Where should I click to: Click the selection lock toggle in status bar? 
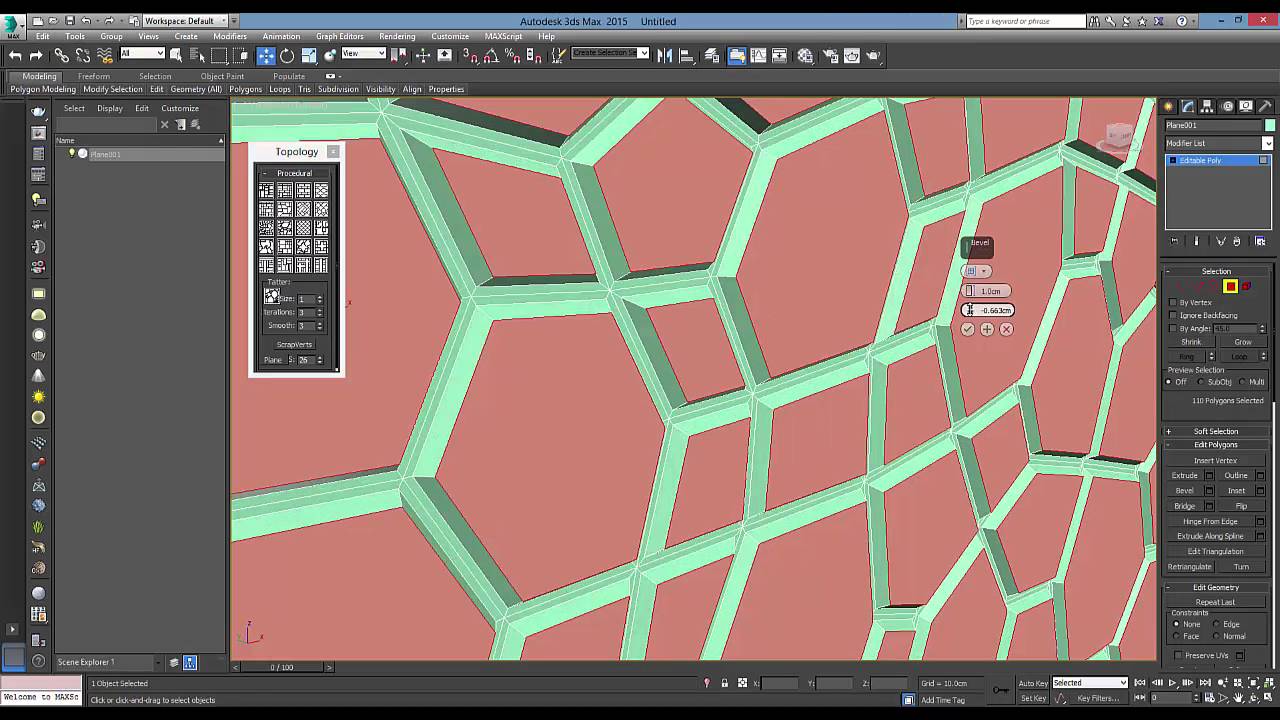tap(724, 683)
